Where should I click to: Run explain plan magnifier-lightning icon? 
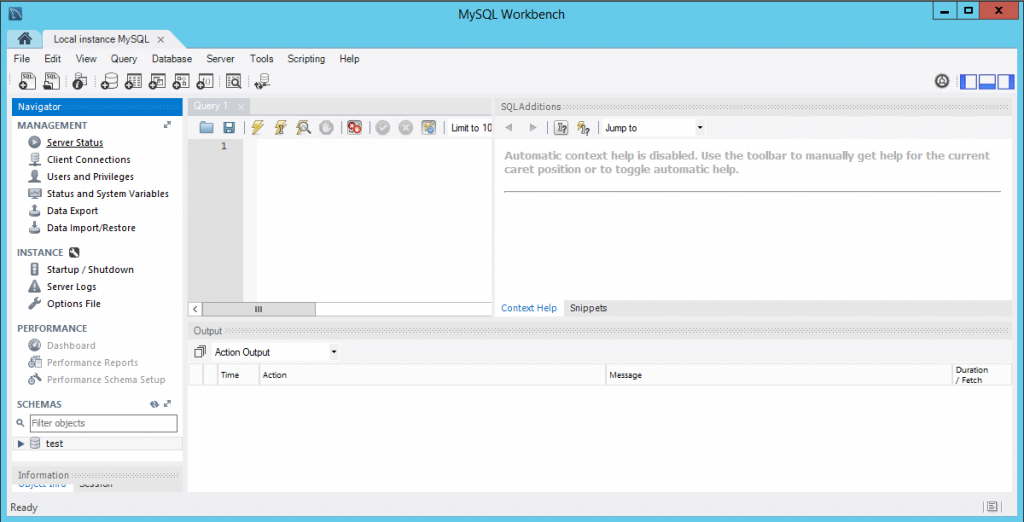tap(303, 128)
